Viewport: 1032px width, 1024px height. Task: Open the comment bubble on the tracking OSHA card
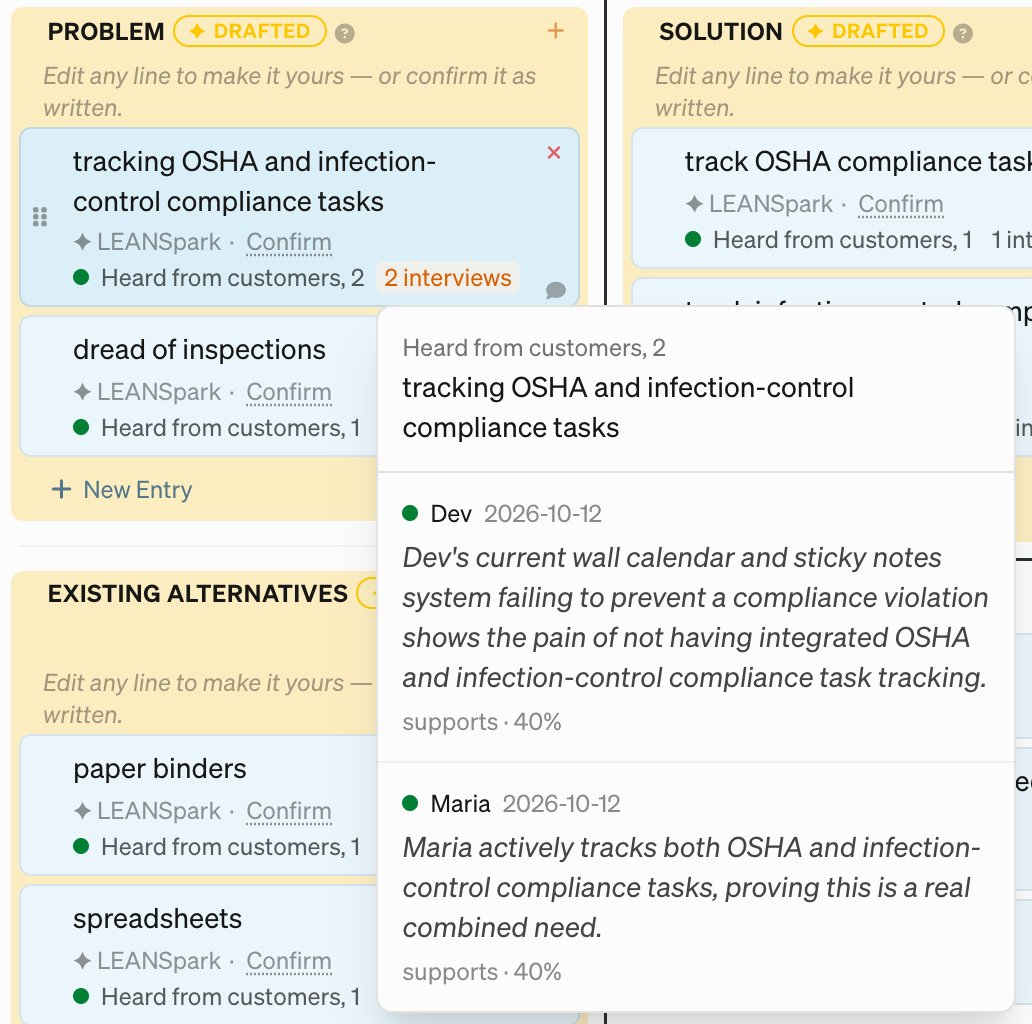(x=555, y=290)
